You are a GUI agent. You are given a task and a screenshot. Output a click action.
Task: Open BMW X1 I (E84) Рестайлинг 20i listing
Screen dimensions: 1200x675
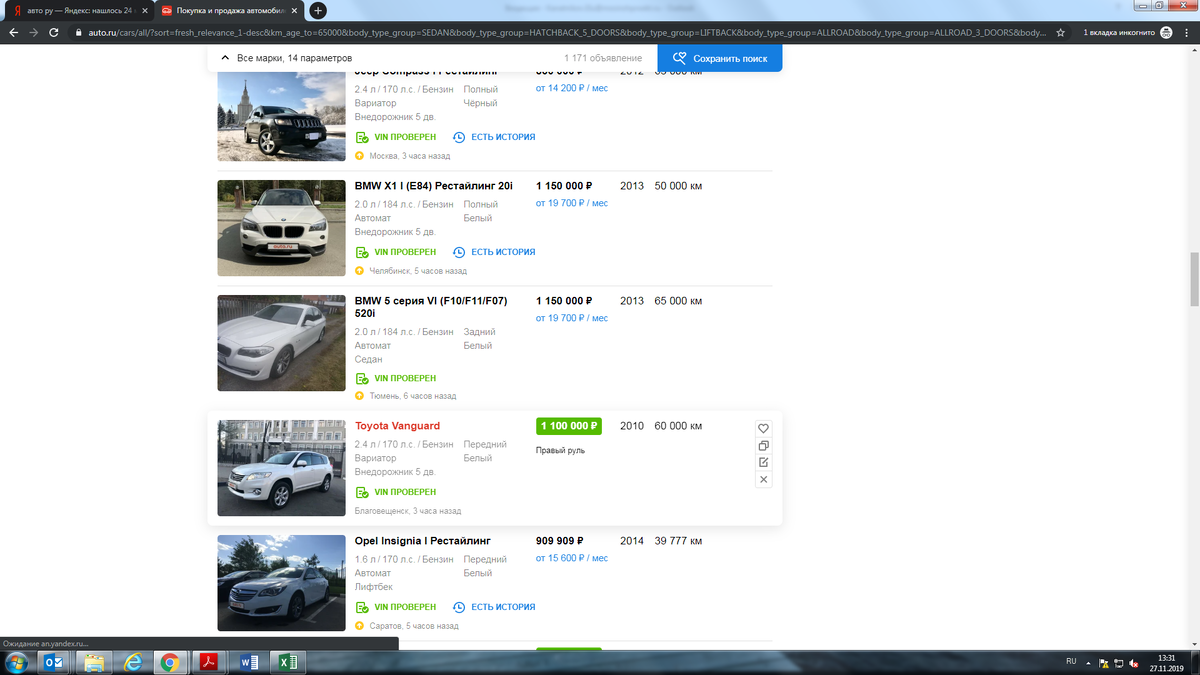pos(433,186)
